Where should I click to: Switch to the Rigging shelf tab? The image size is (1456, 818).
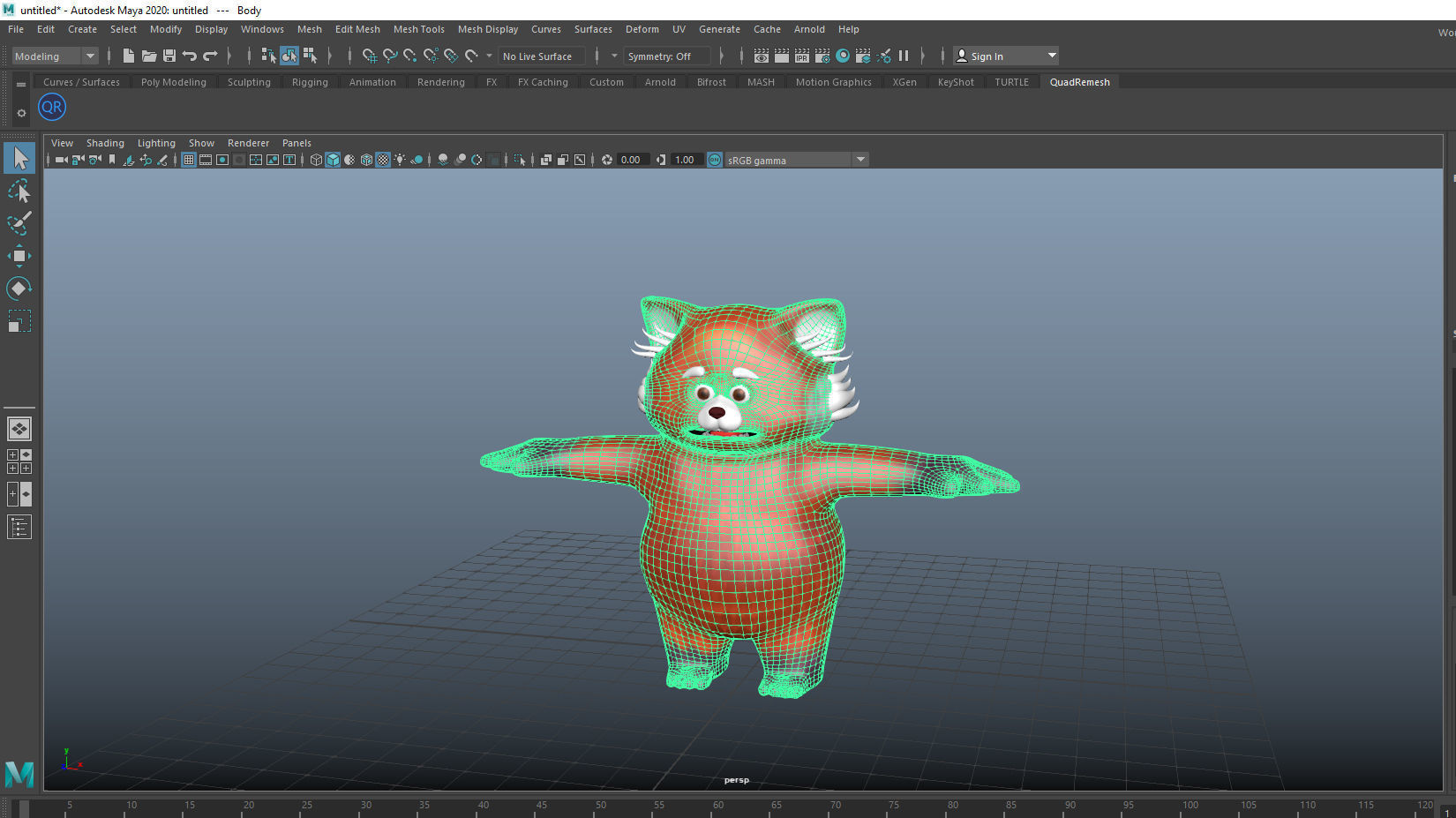point(310,82)
